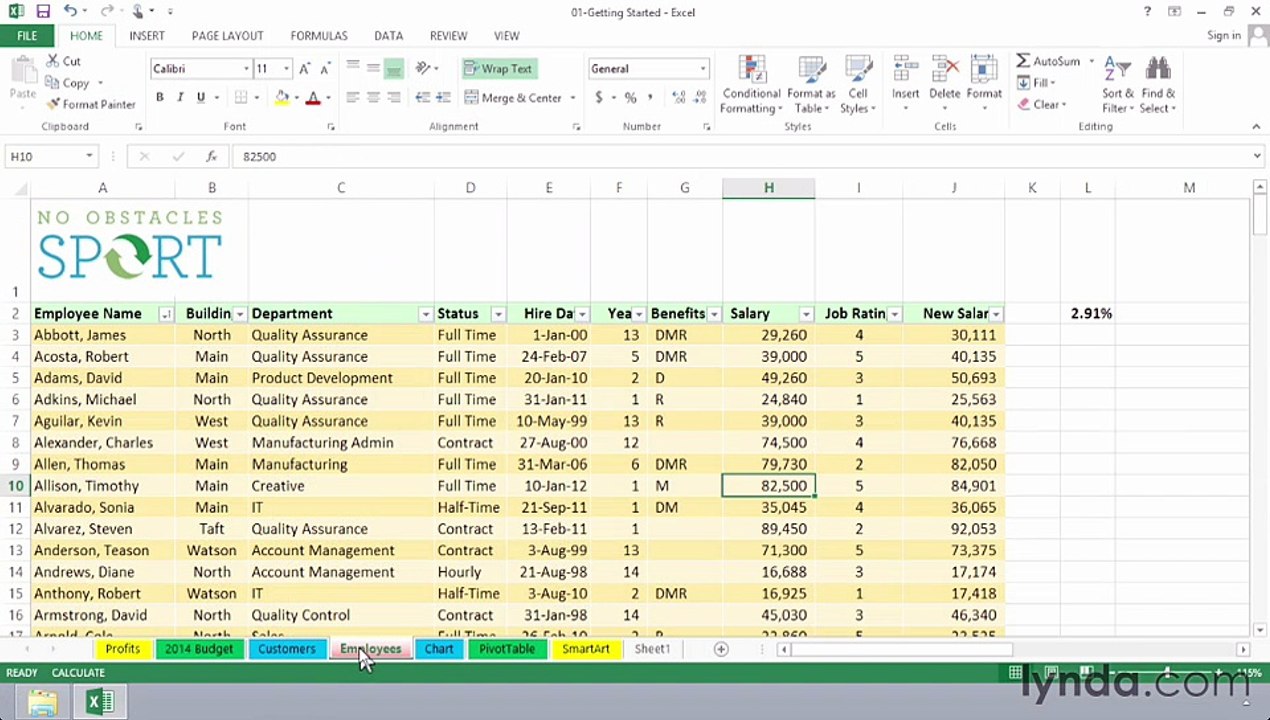
Task: Open Cell Styles gallery
Action: point(857,85)
